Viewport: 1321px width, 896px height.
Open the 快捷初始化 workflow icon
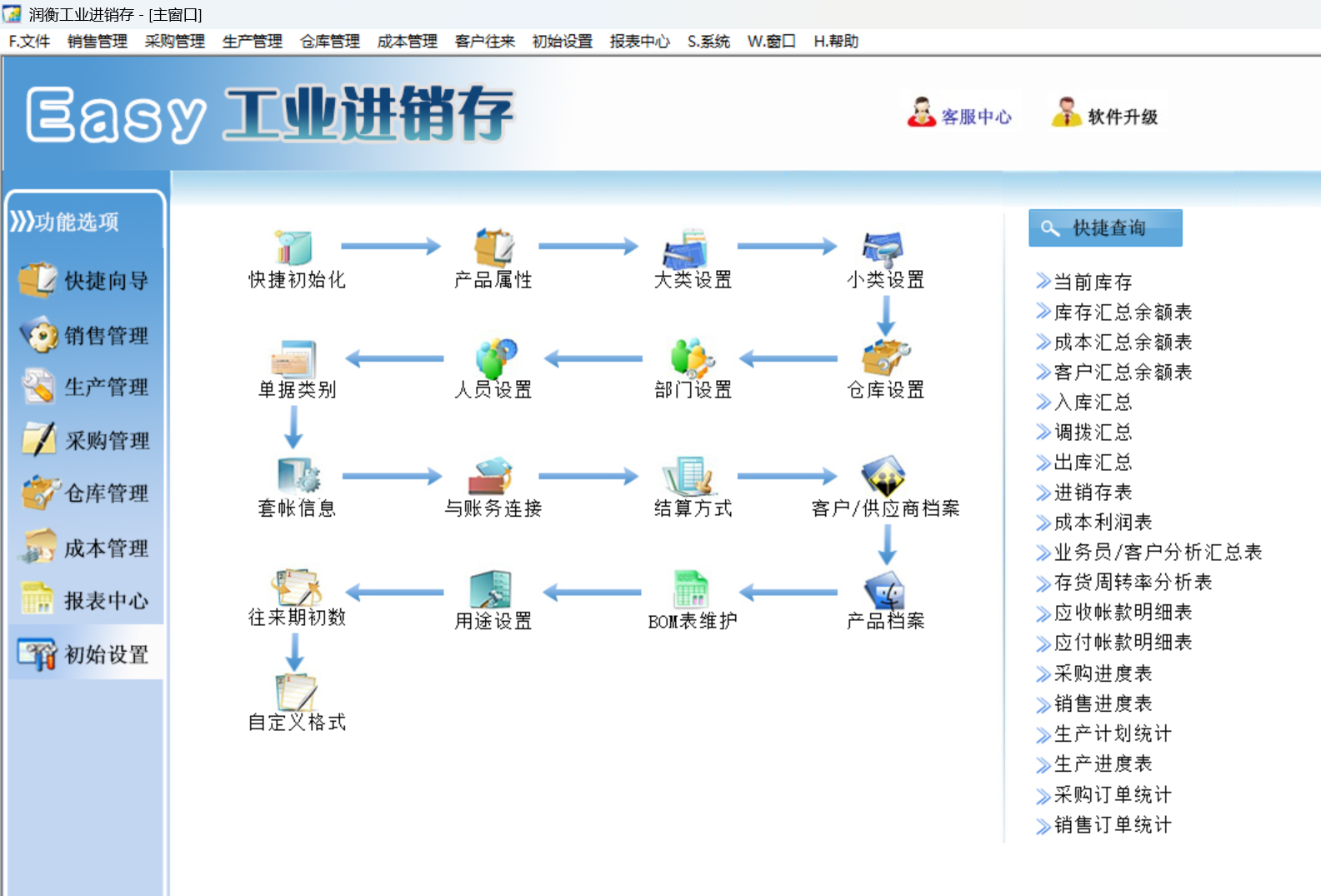296,248
